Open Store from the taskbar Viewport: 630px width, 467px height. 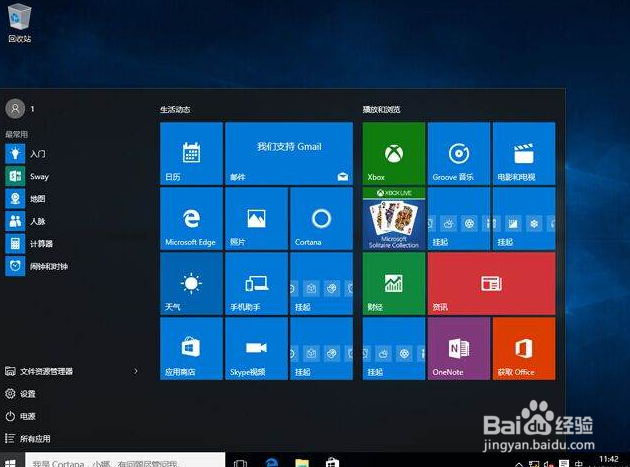pos(332,462)
